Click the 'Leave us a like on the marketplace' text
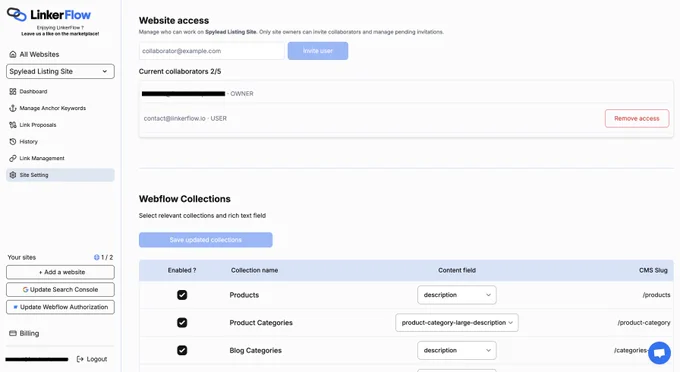This screenshot has width=680, height=372. click(x=60, y=33)
